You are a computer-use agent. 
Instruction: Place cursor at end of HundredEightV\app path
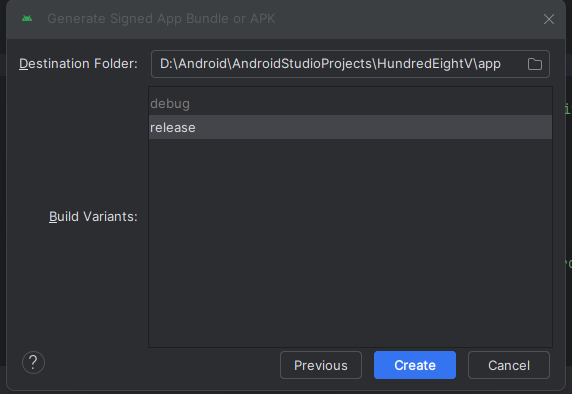click(x=501, y=64)
